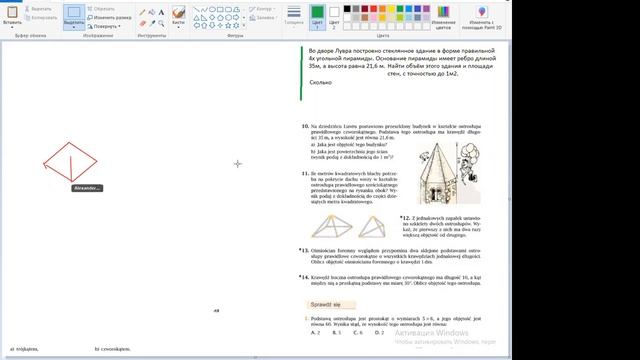
Task: Open the Кисти brushes dropdown arrow
Action: click(178, 27)
